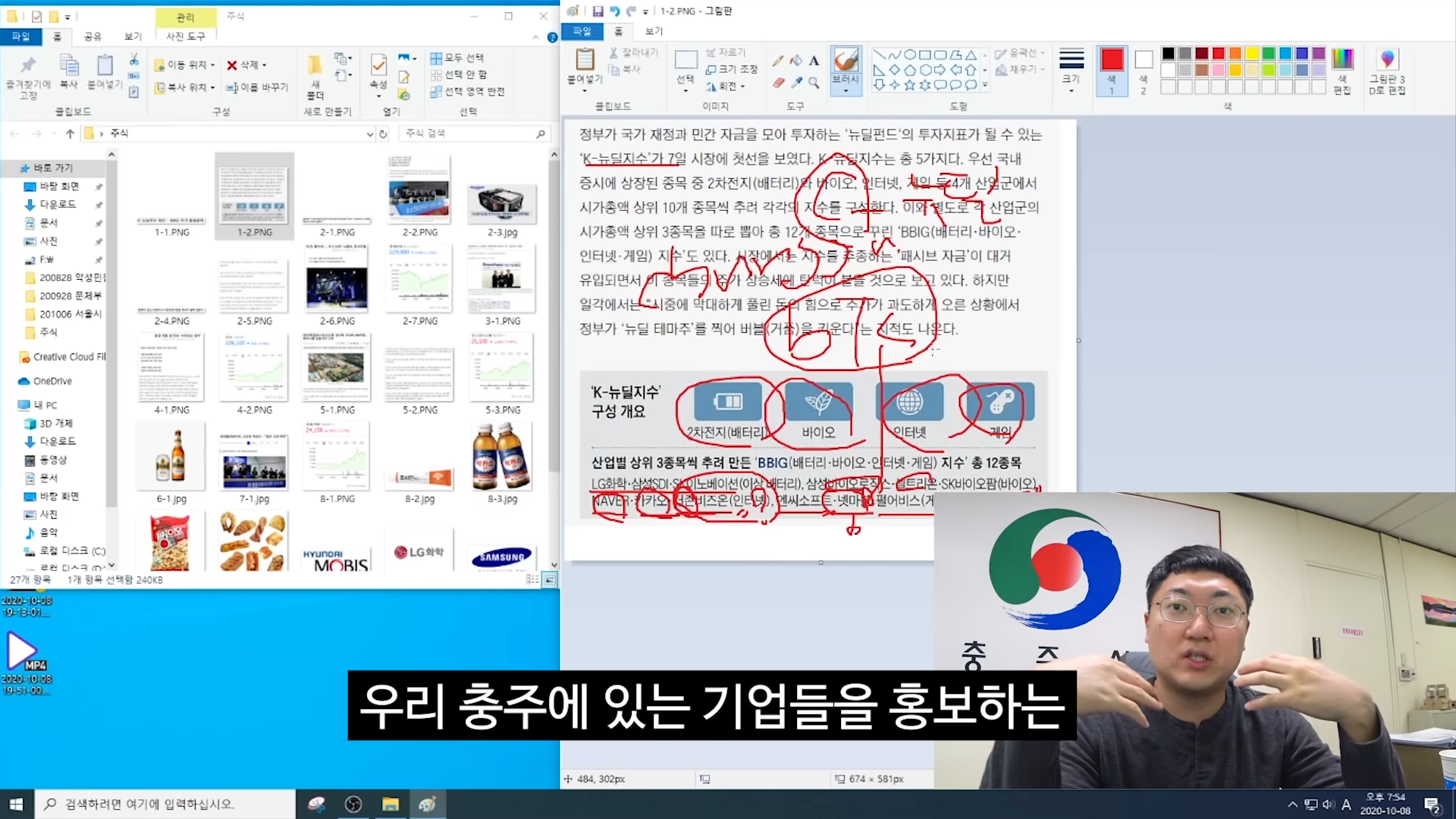Choose the right arrow shape in Paint

940,70
